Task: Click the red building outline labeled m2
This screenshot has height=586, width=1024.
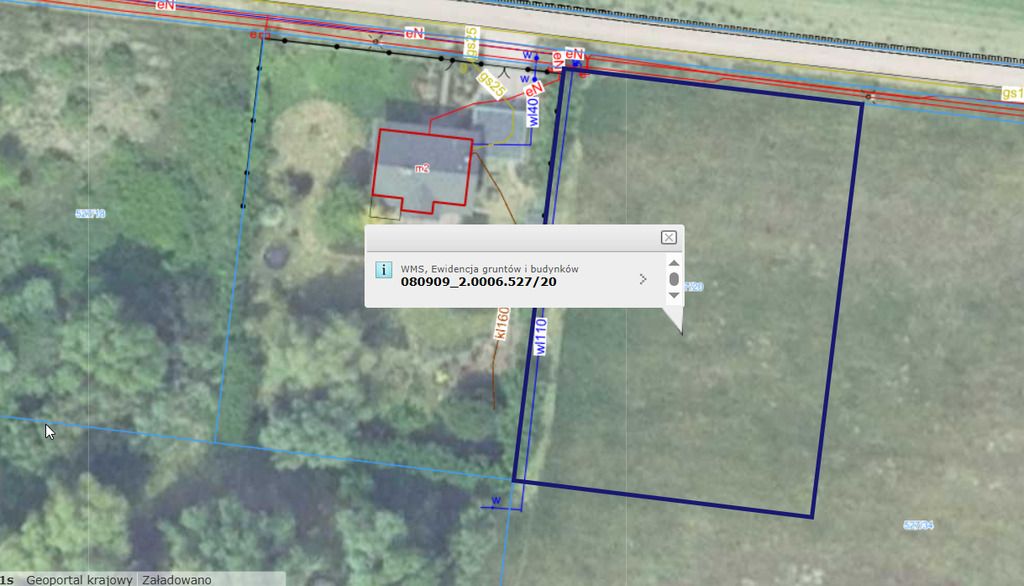Action: [x=422, y=171]
